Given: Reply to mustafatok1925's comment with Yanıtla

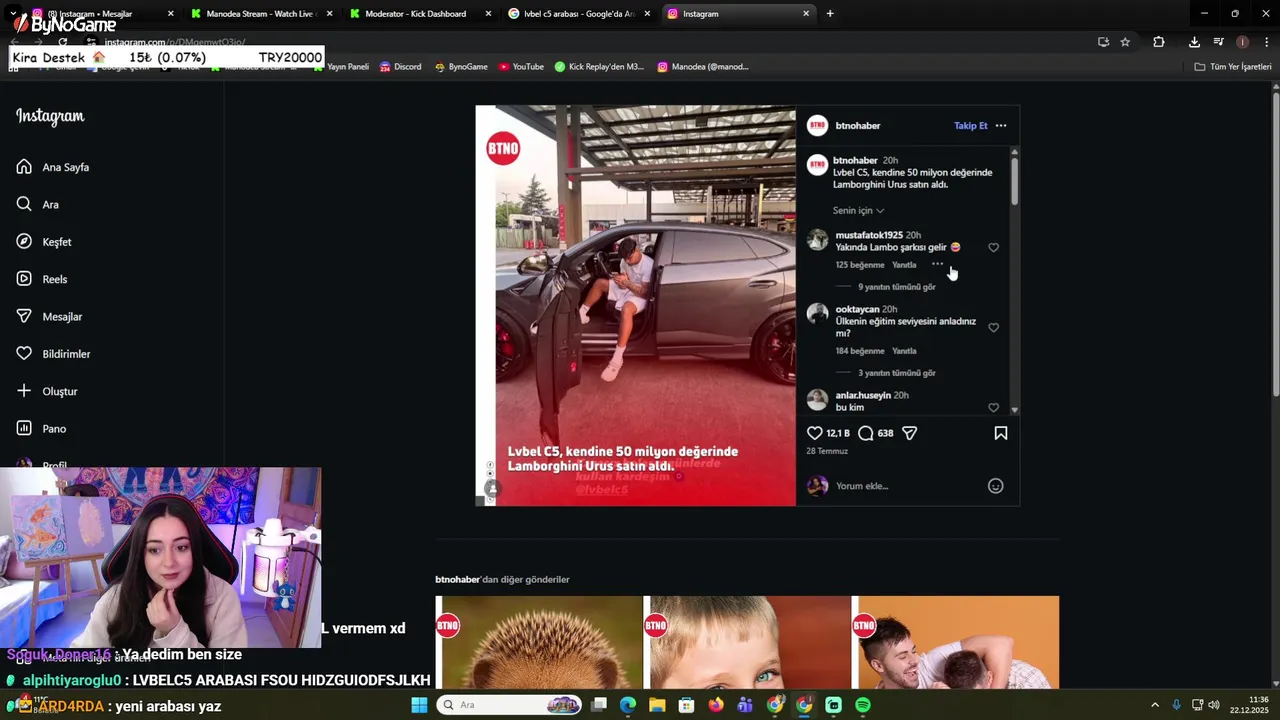Looking at the screenshot, I should (x=904, y=265).
